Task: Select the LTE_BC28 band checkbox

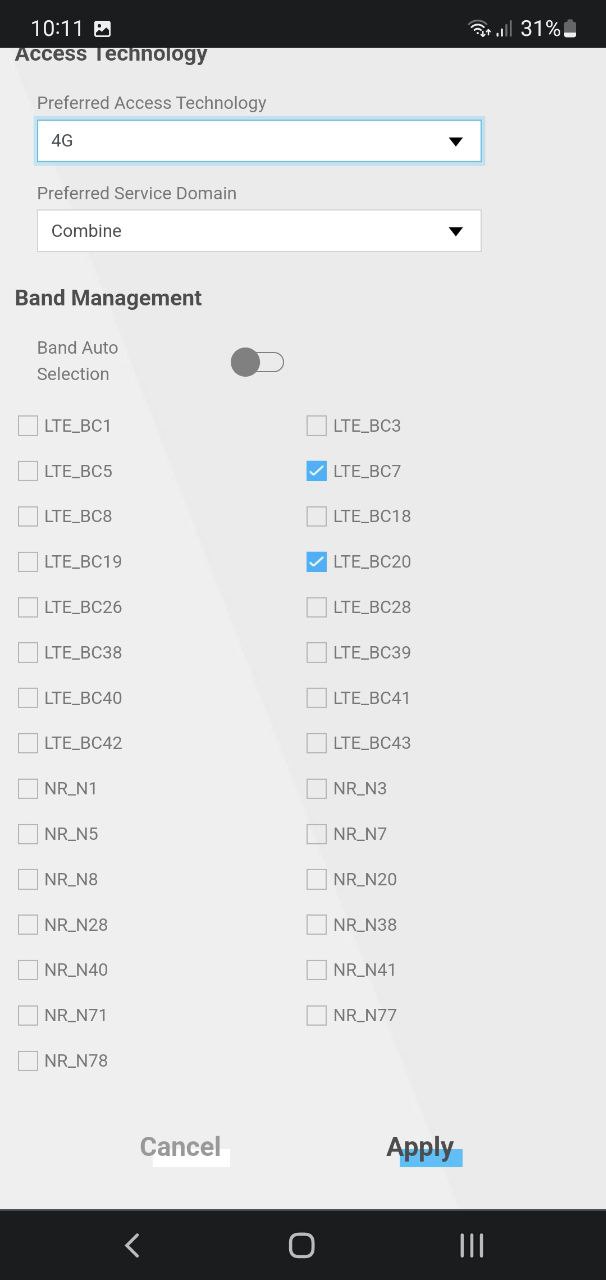Action: (317, 607)
